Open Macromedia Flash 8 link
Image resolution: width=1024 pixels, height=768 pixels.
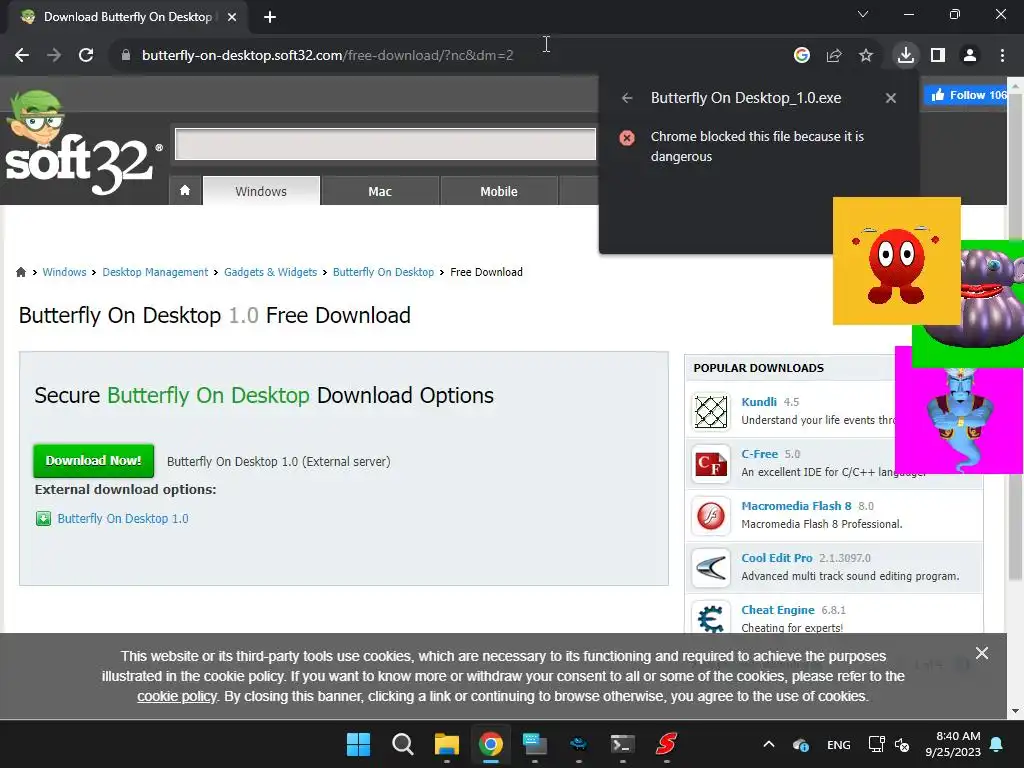tap(796, 506)
